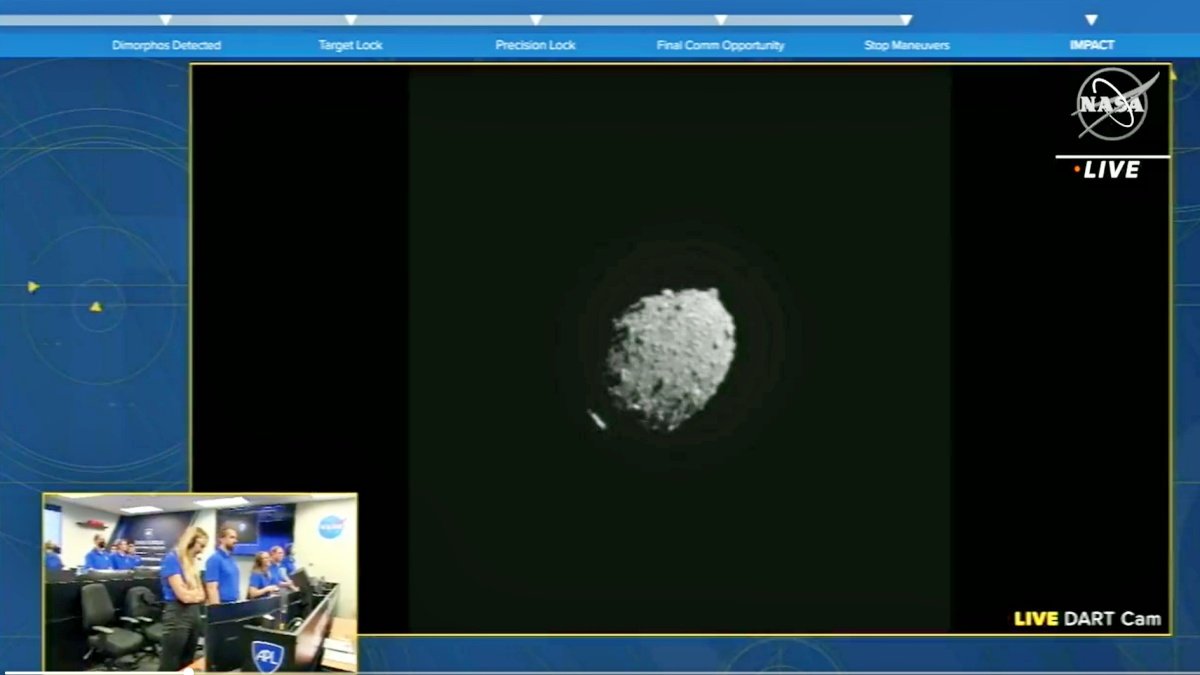Click the triangle marker above Final Comm Opportunity
Image resolution: width=1200 pixels, height=675 pixels.
(721, 19)
